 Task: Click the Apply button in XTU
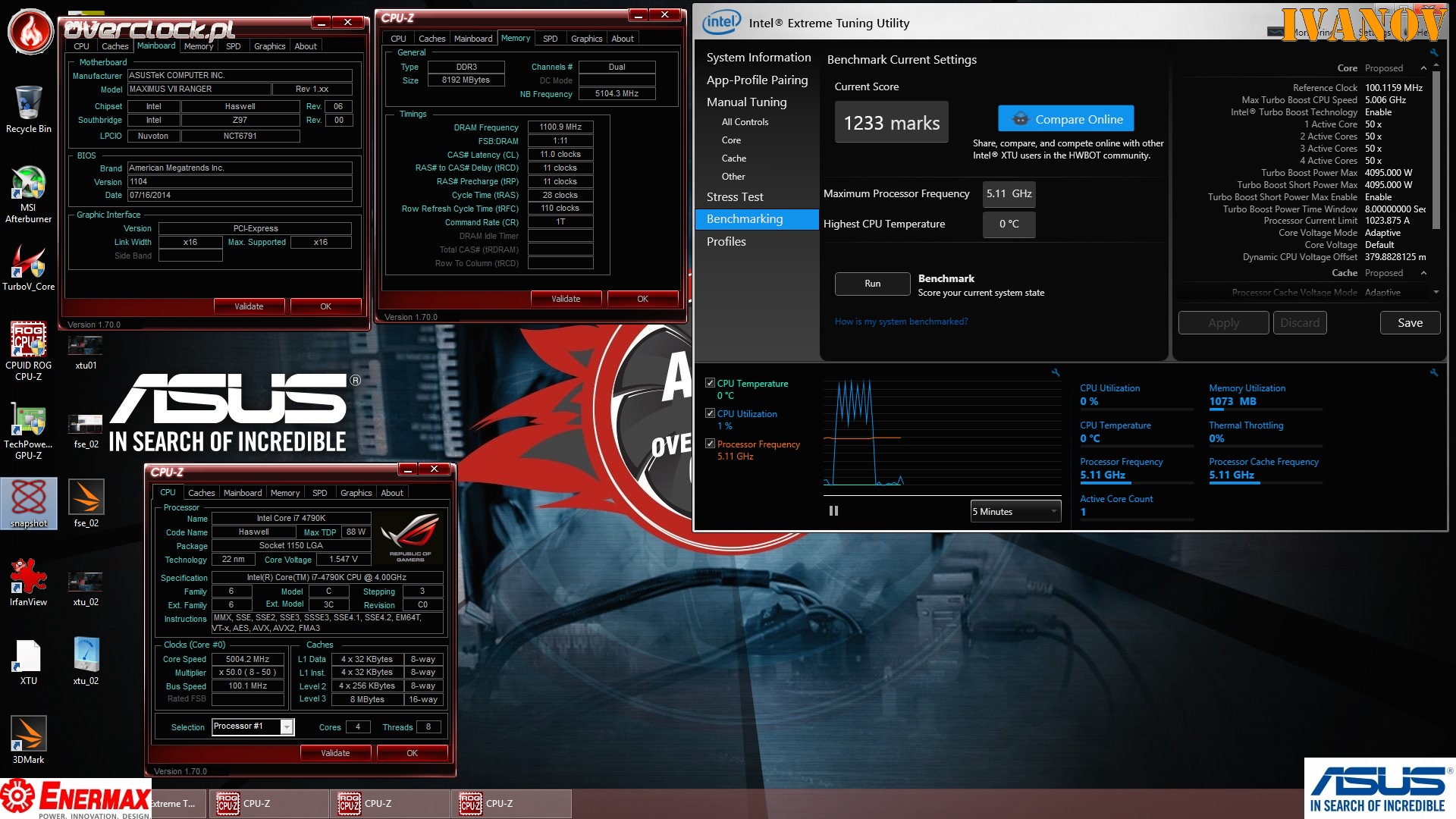coord(1223,323)
